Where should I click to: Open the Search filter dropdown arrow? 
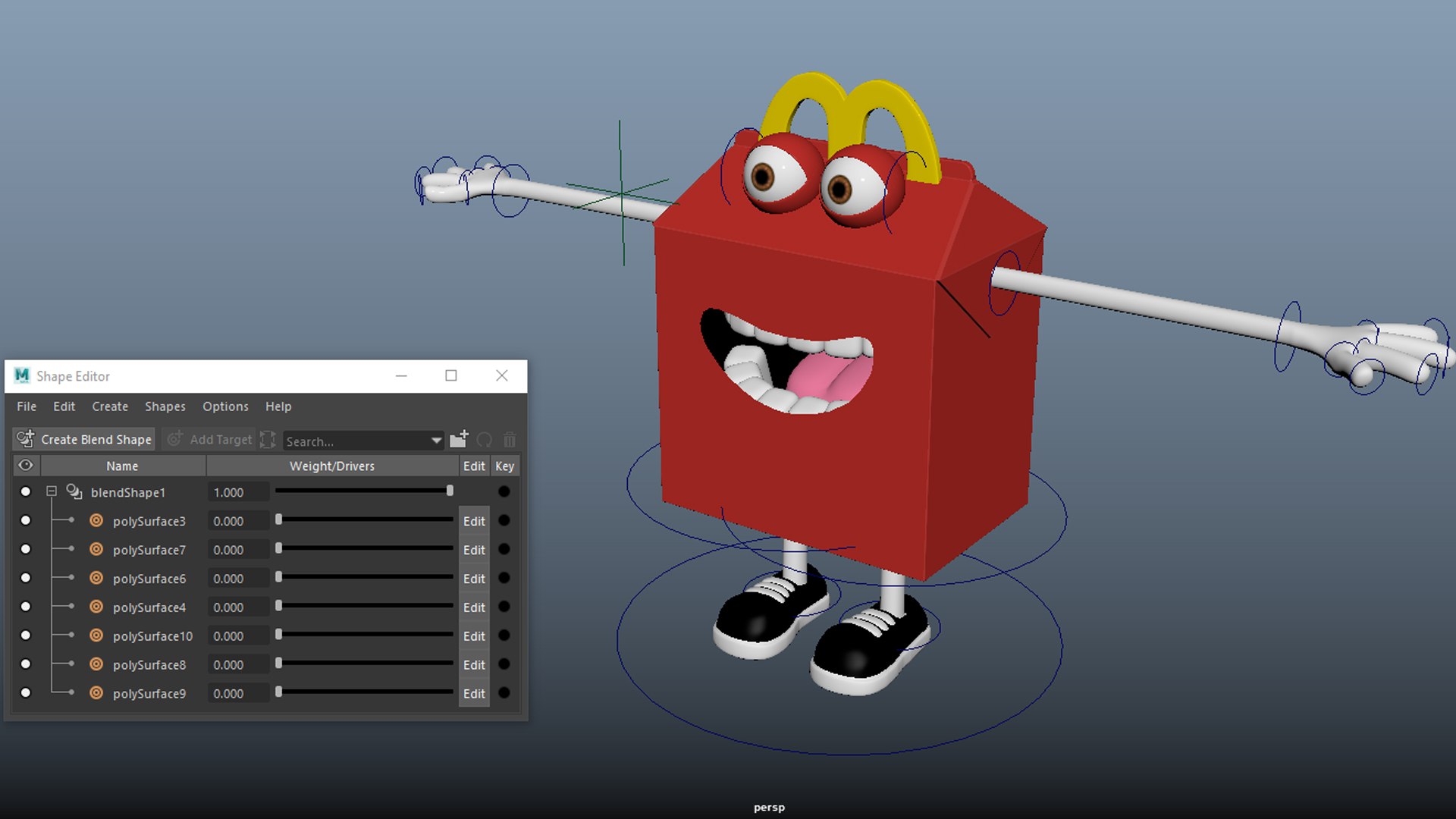tap(436, 441)
